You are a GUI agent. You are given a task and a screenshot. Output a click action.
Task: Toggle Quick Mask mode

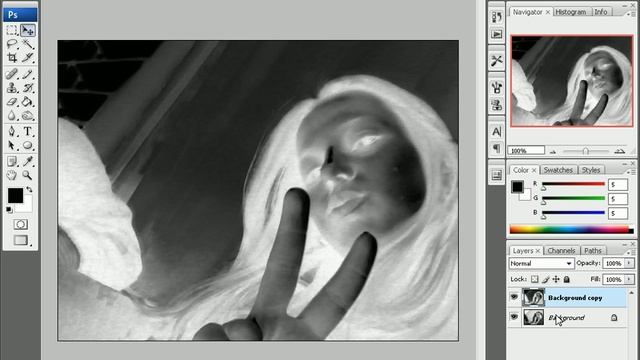point(20,224)
